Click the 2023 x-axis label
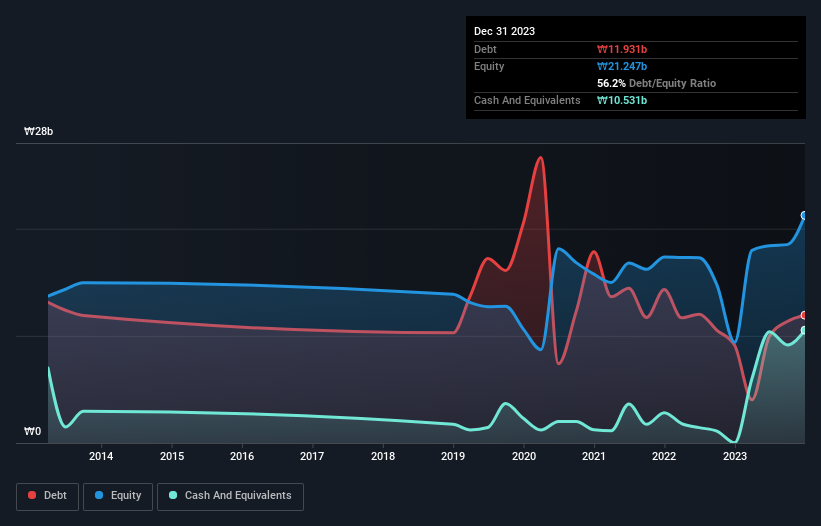This screenshot has height=526, width=821. click(735, 456)
